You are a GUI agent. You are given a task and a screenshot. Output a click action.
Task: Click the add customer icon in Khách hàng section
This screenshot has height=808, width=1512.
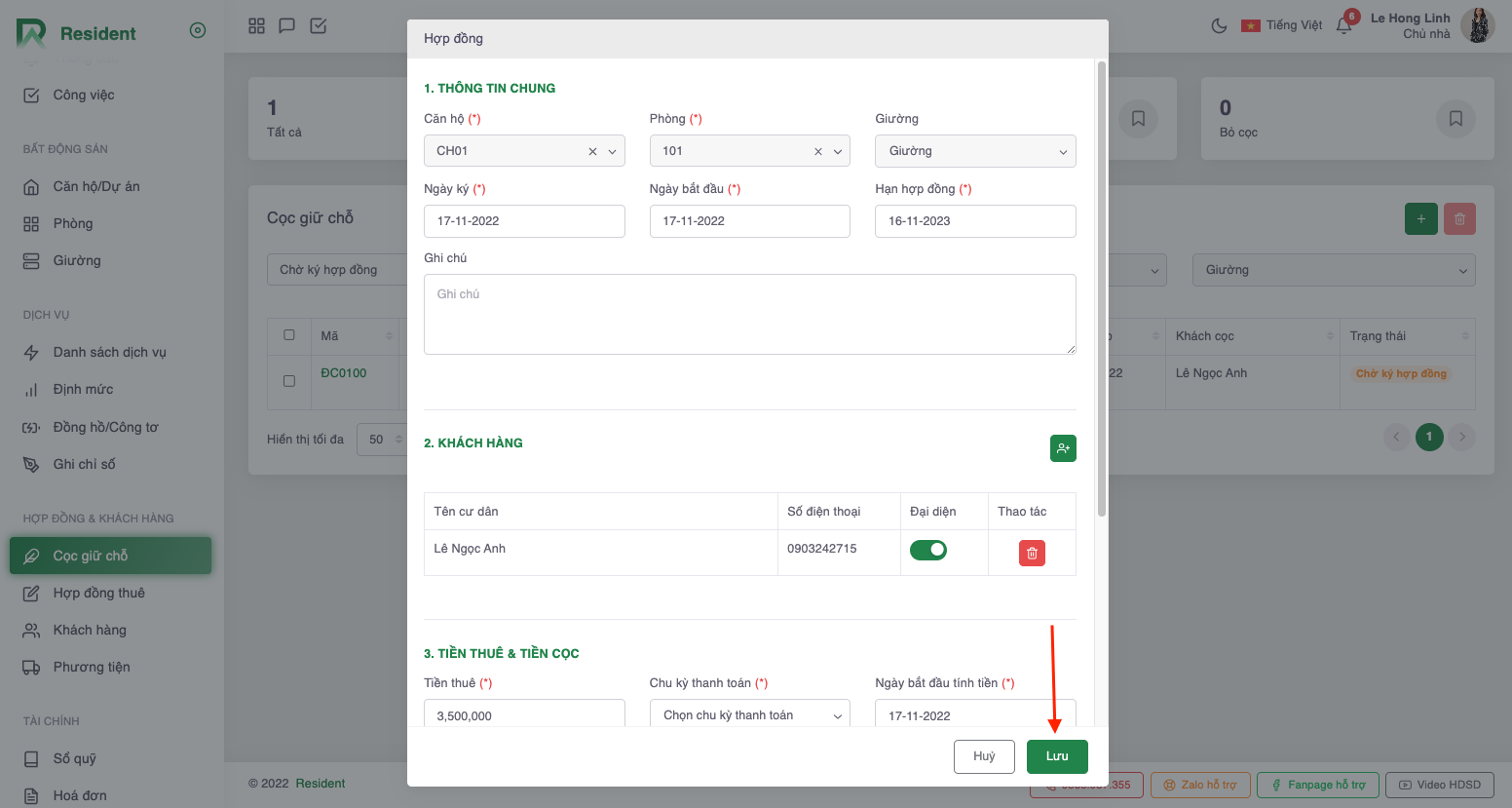[1063, 448]
